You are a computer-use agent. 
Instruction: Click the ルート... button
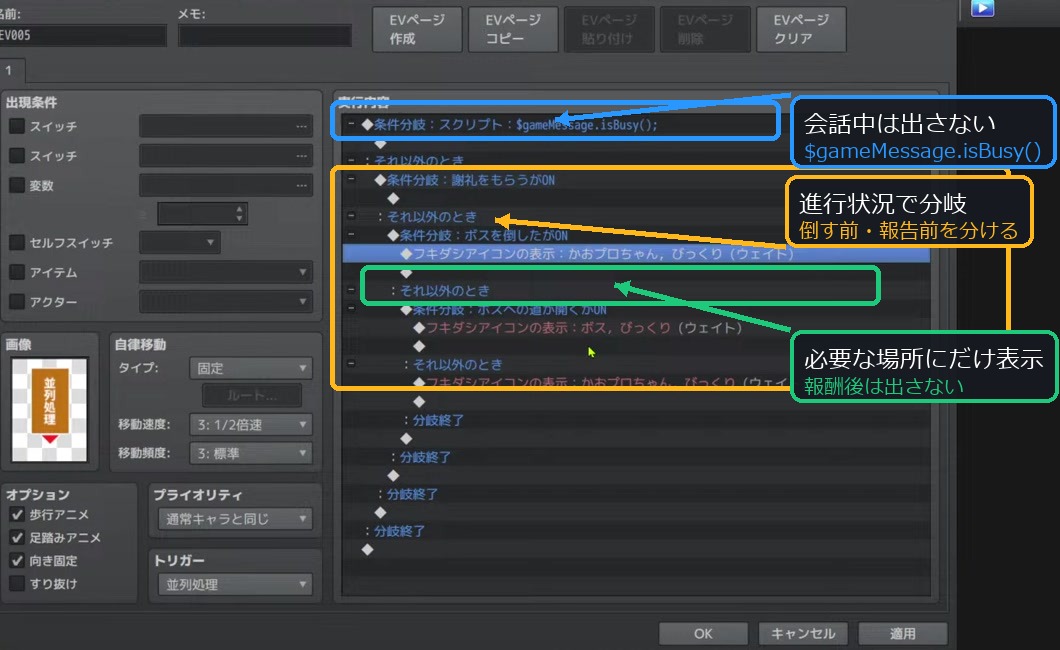[x=253, y=396]
